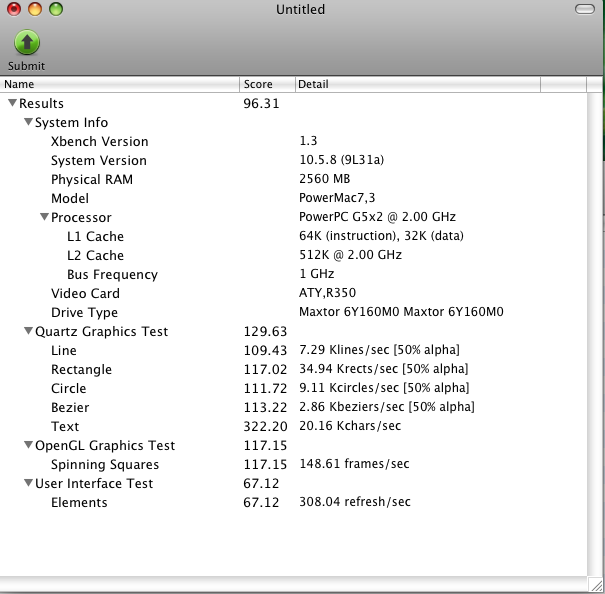This screenshot has height=594, width=605.
Task: Select the Elements row
Action: [x=293, y=502]
